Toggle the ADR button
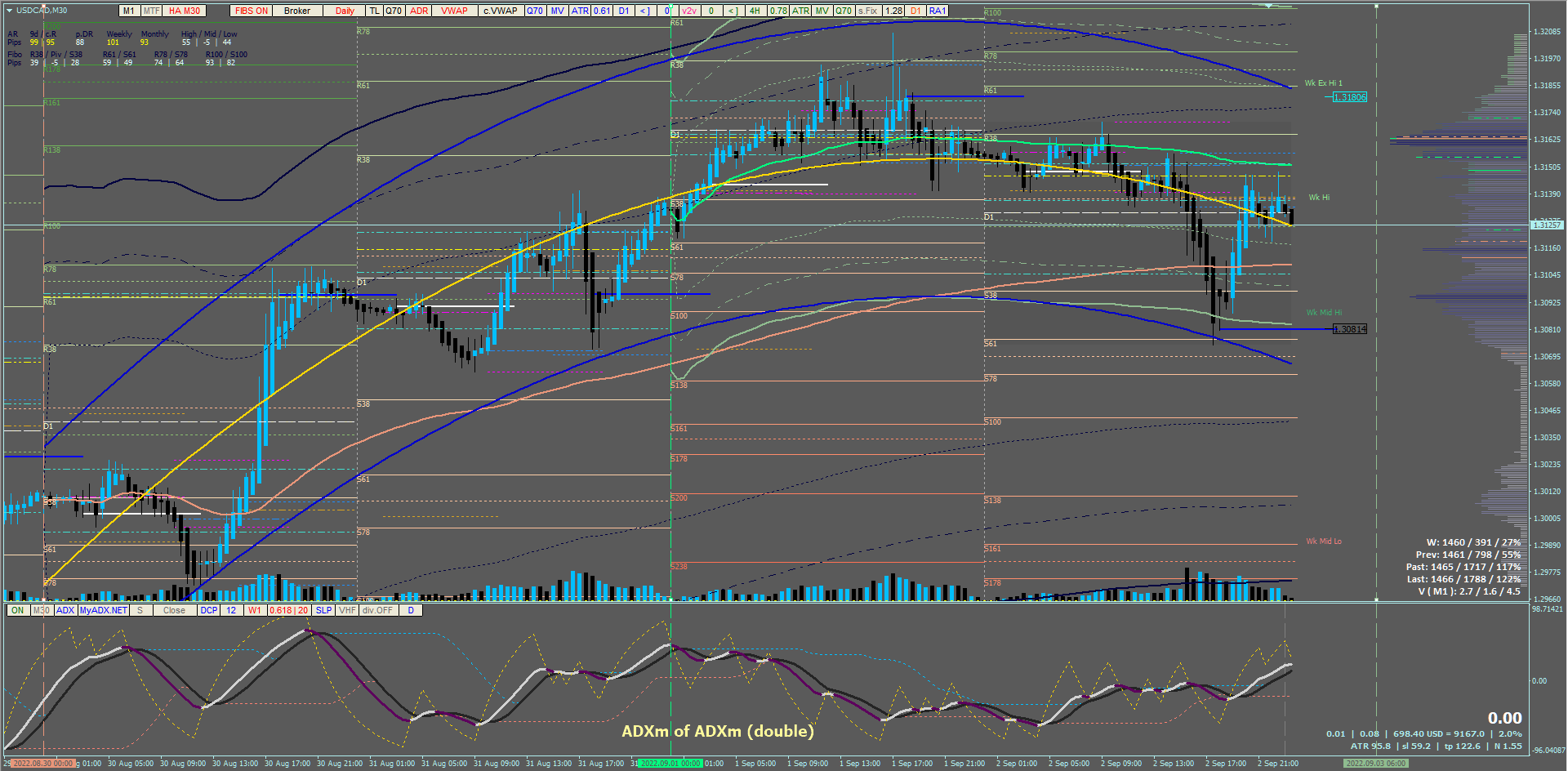Viewport: 1568px width, 771px height. 419,11
